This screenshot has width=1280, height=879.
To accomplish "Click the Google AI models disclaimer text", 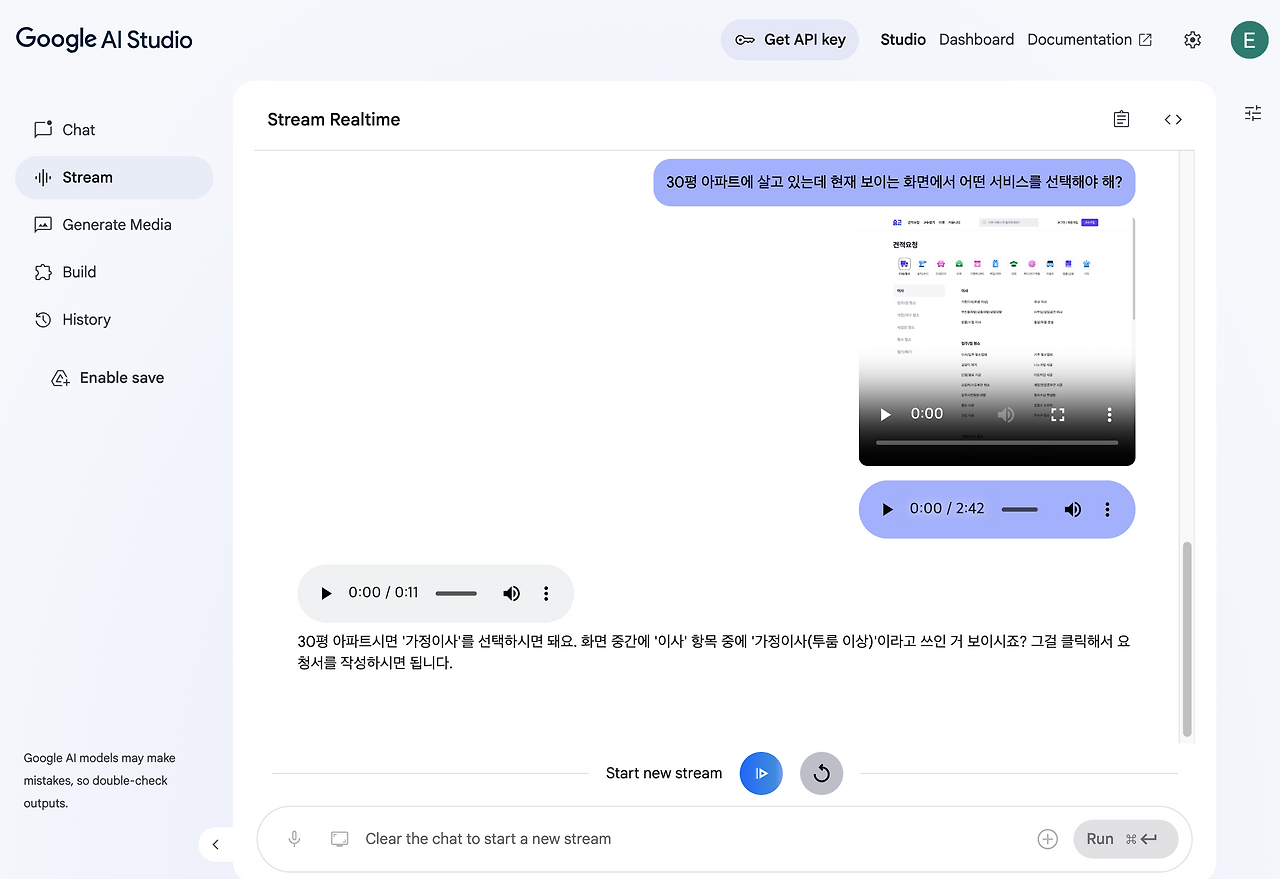I will (x=100, y=781).
